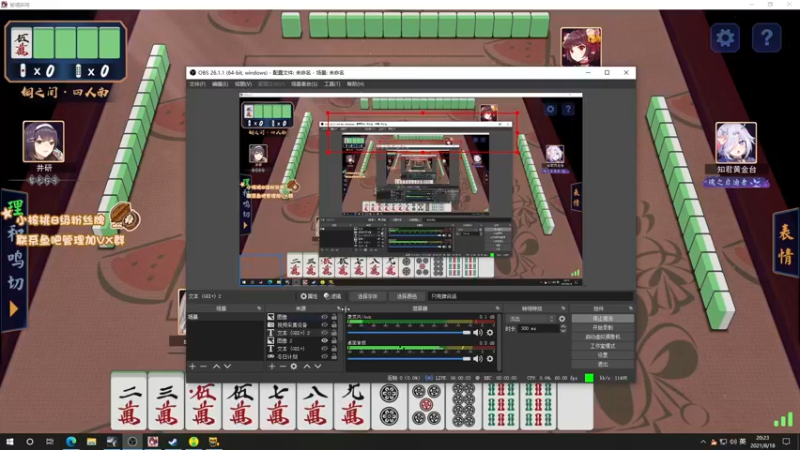Click the 开始录制 start recording button
Viewport: 800px width, 450px height.
click(603, 328)
